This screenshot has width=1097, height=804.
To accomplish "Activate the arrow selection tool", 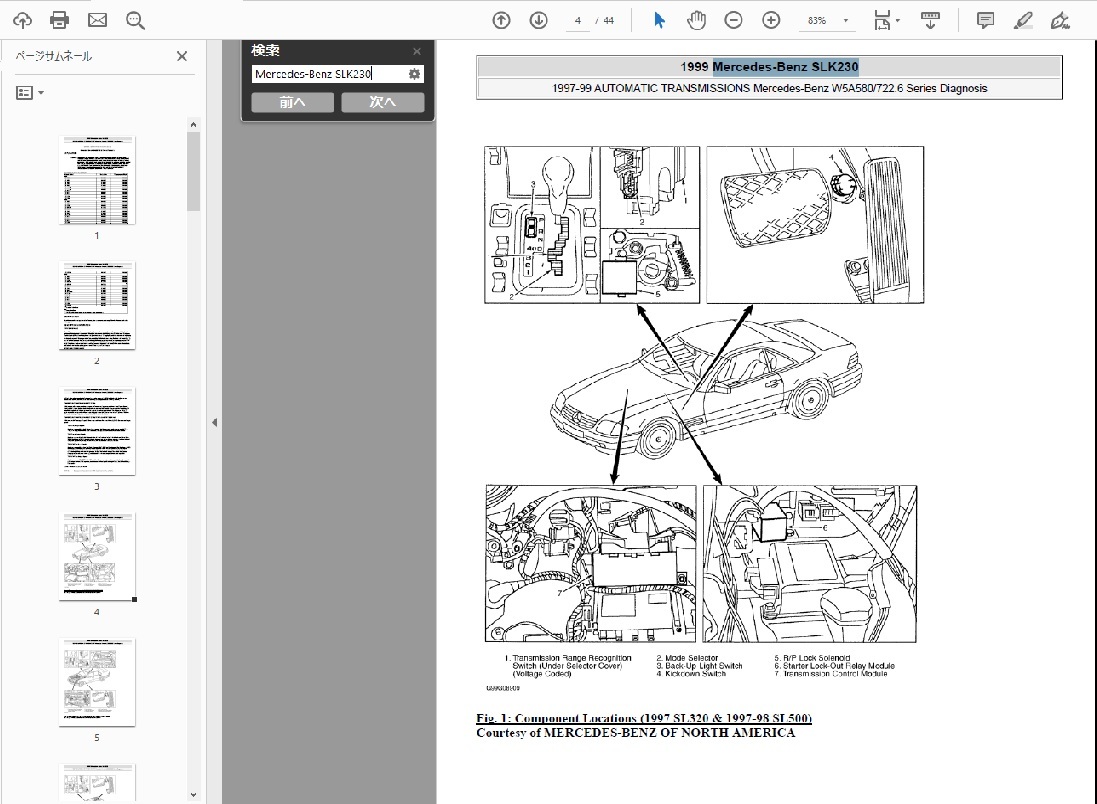I will click(659, 20).
